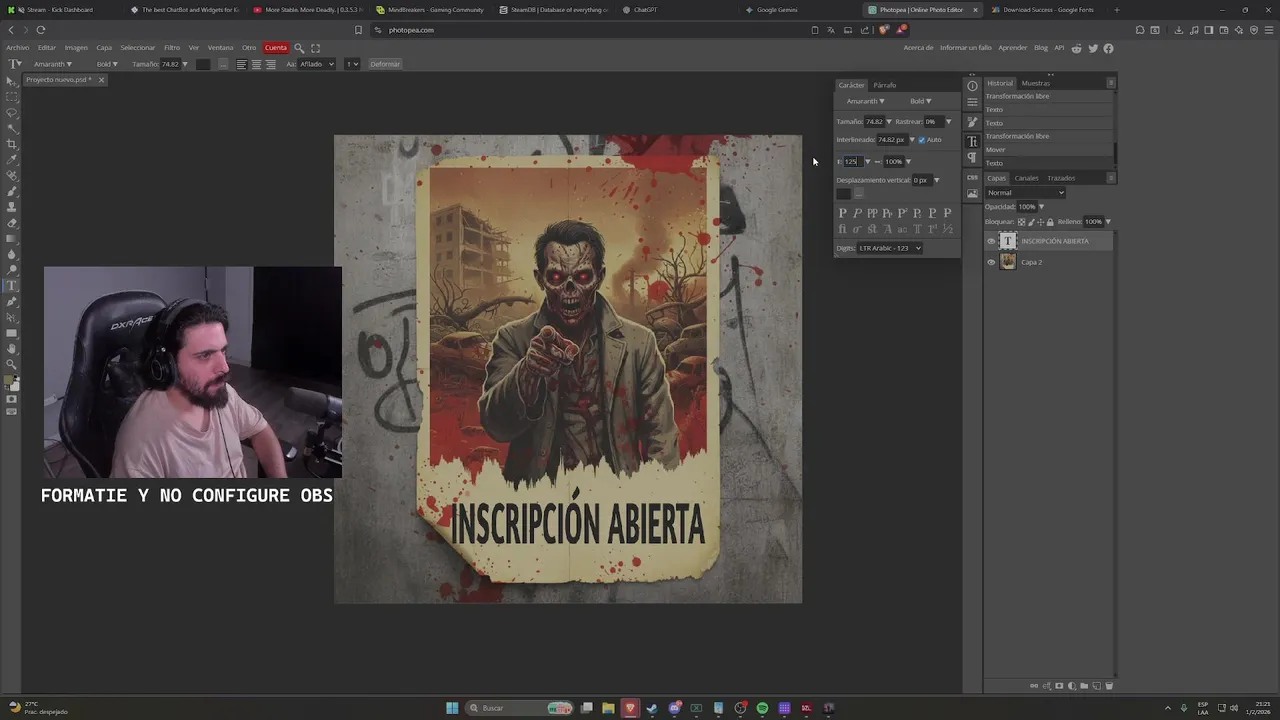1280x720 pixels.
Task: Select the Magic Wand tool
Action: (x=12, y=128)
